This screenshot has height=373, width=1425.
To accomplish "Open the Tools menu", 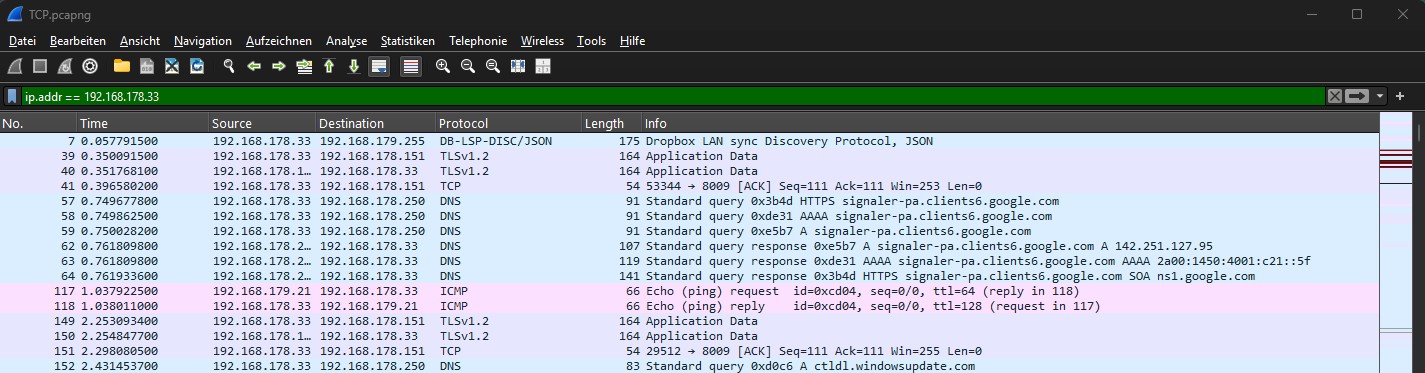I will 592,41.
